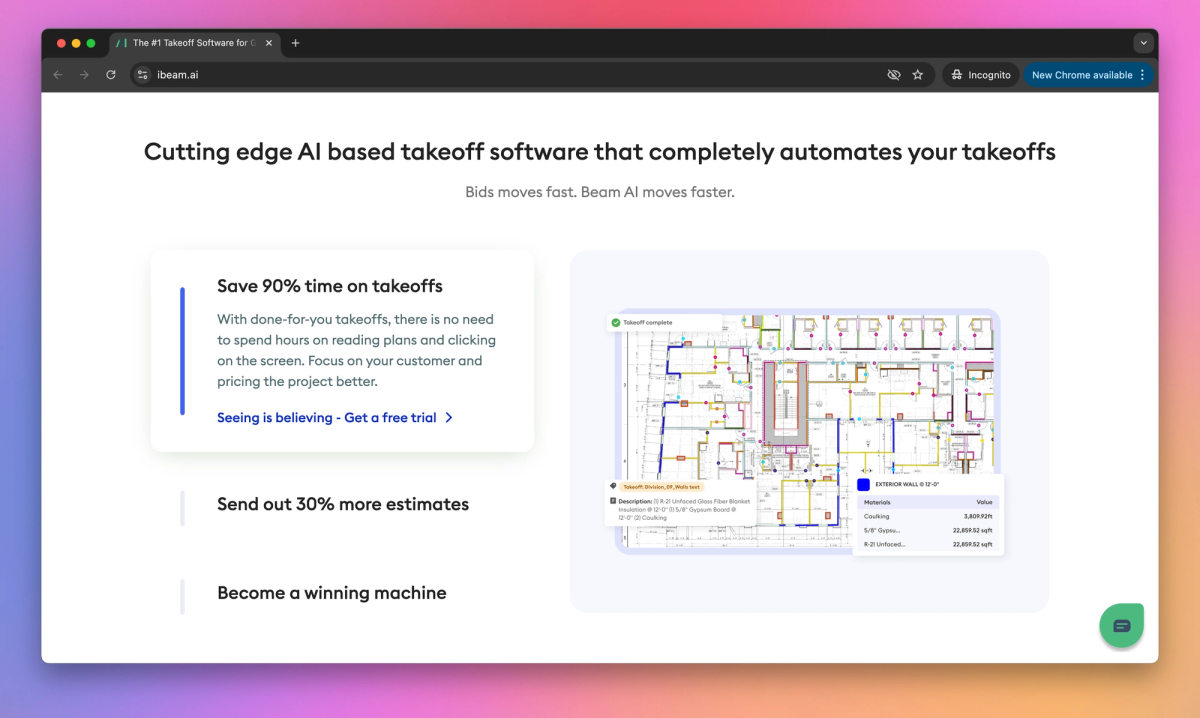This screenshot has width=1200, height=718.
Task: Click the Cutting edge AI headline
Action: (x=600, y=152)
